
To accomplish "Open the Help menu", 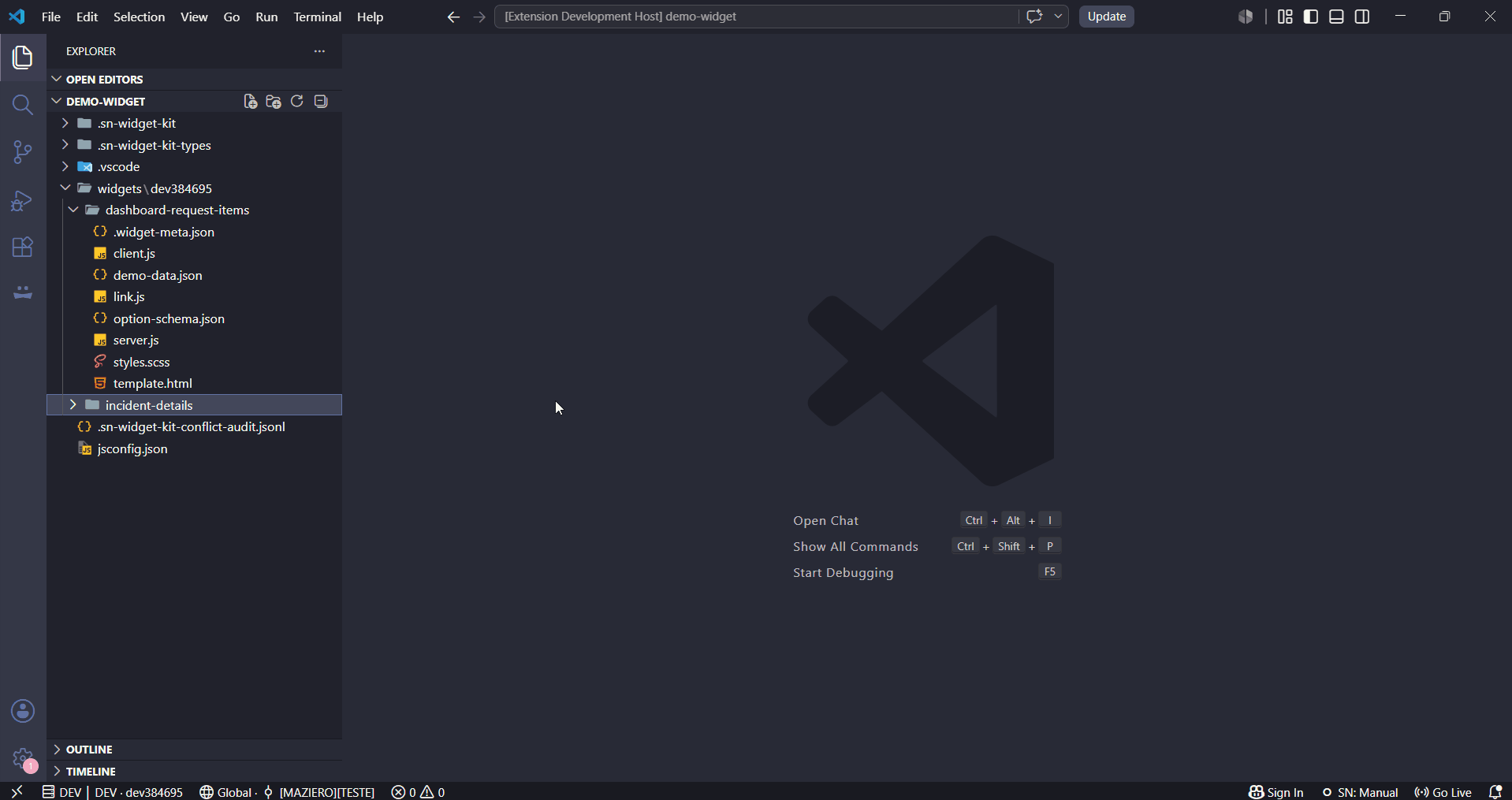I will pyautogui.click(x=370, y=17).
